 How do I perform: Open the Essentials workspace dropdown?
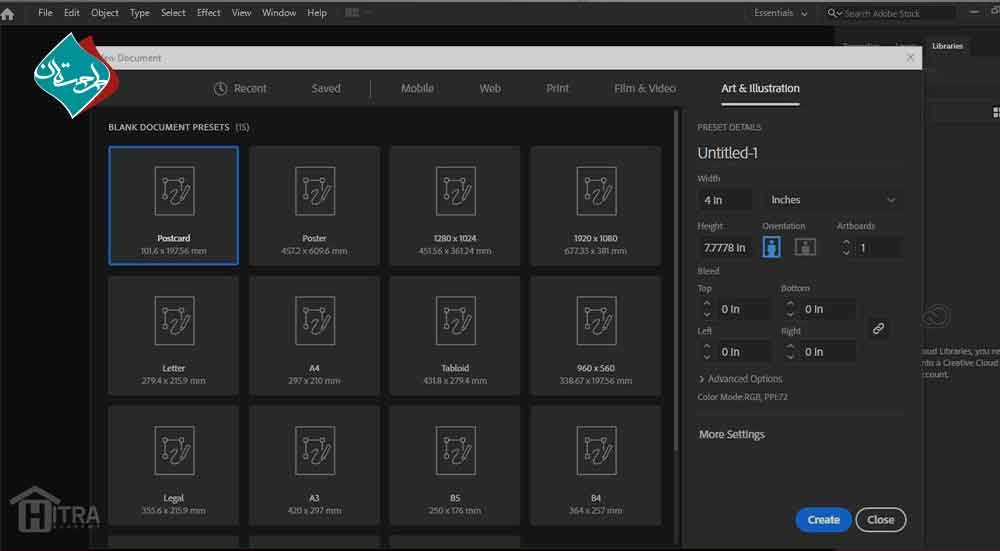click(x=780, y=13)
